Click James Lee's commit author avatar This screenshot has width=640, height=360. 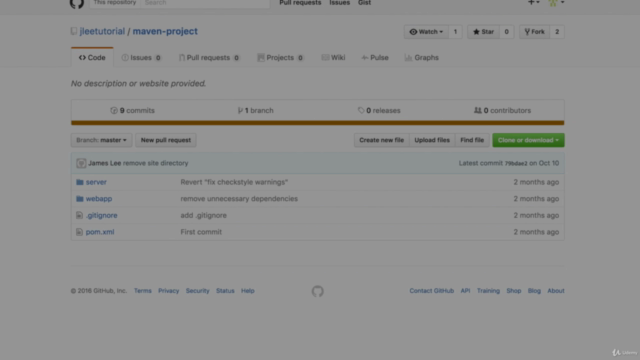point(81,163)
